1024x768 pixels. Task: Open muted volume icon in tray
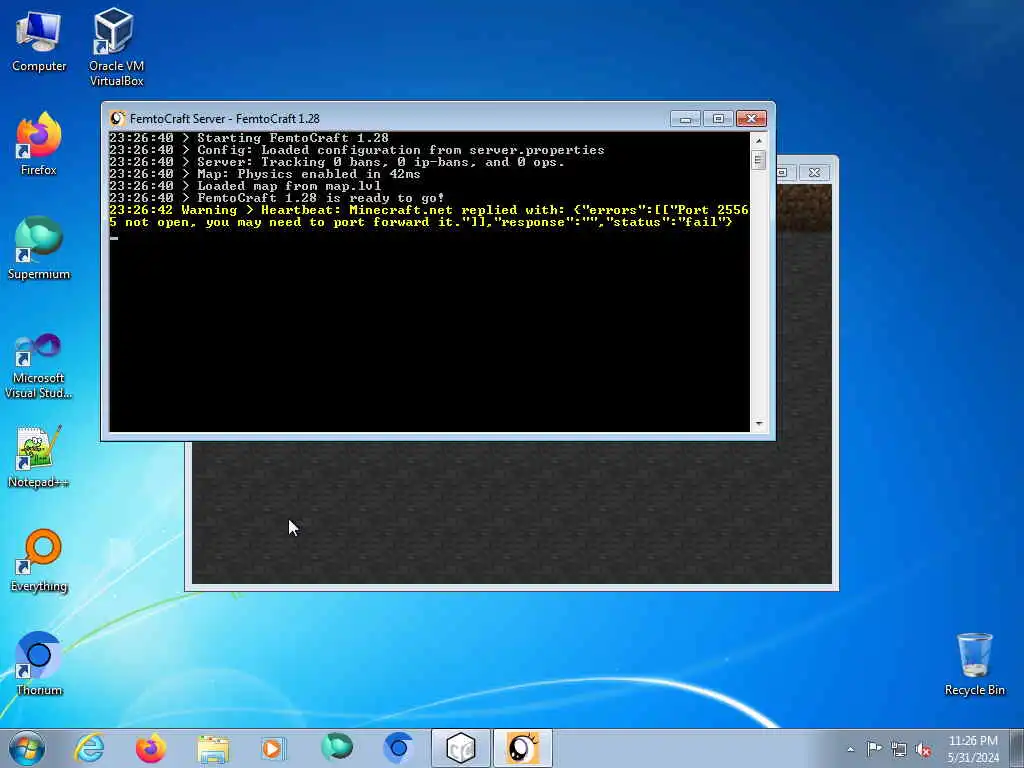[923, 749]
